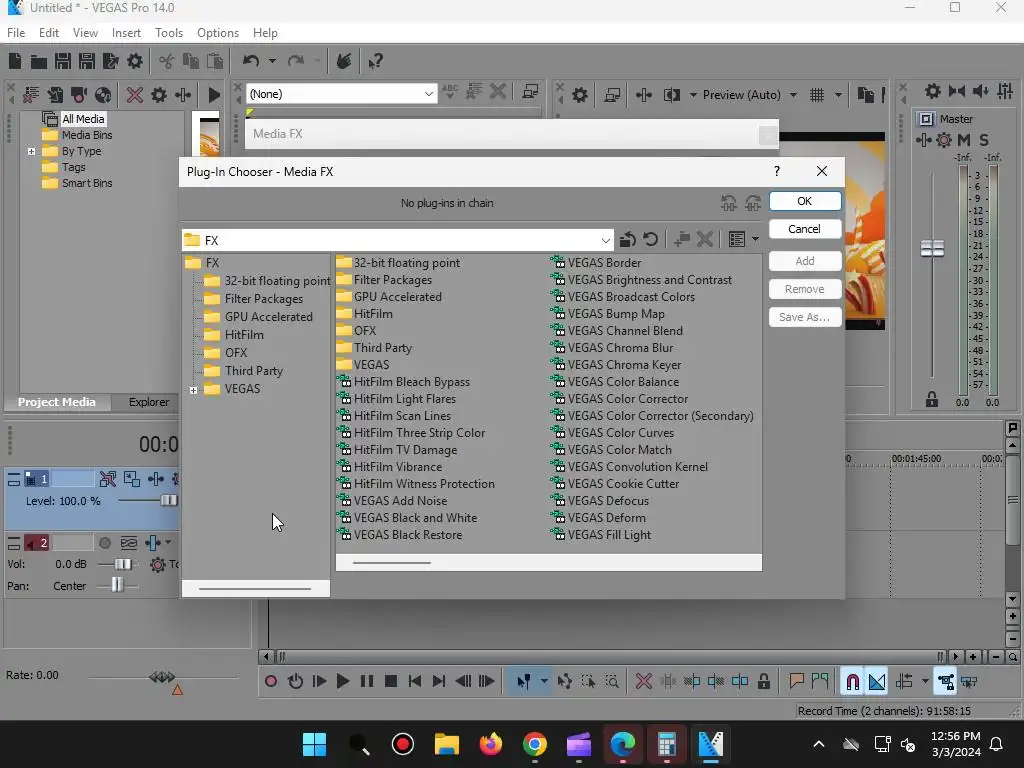Click Go to End transport button
The height and width of the screenshot is (768, 1024).
[x=438, y=682]
